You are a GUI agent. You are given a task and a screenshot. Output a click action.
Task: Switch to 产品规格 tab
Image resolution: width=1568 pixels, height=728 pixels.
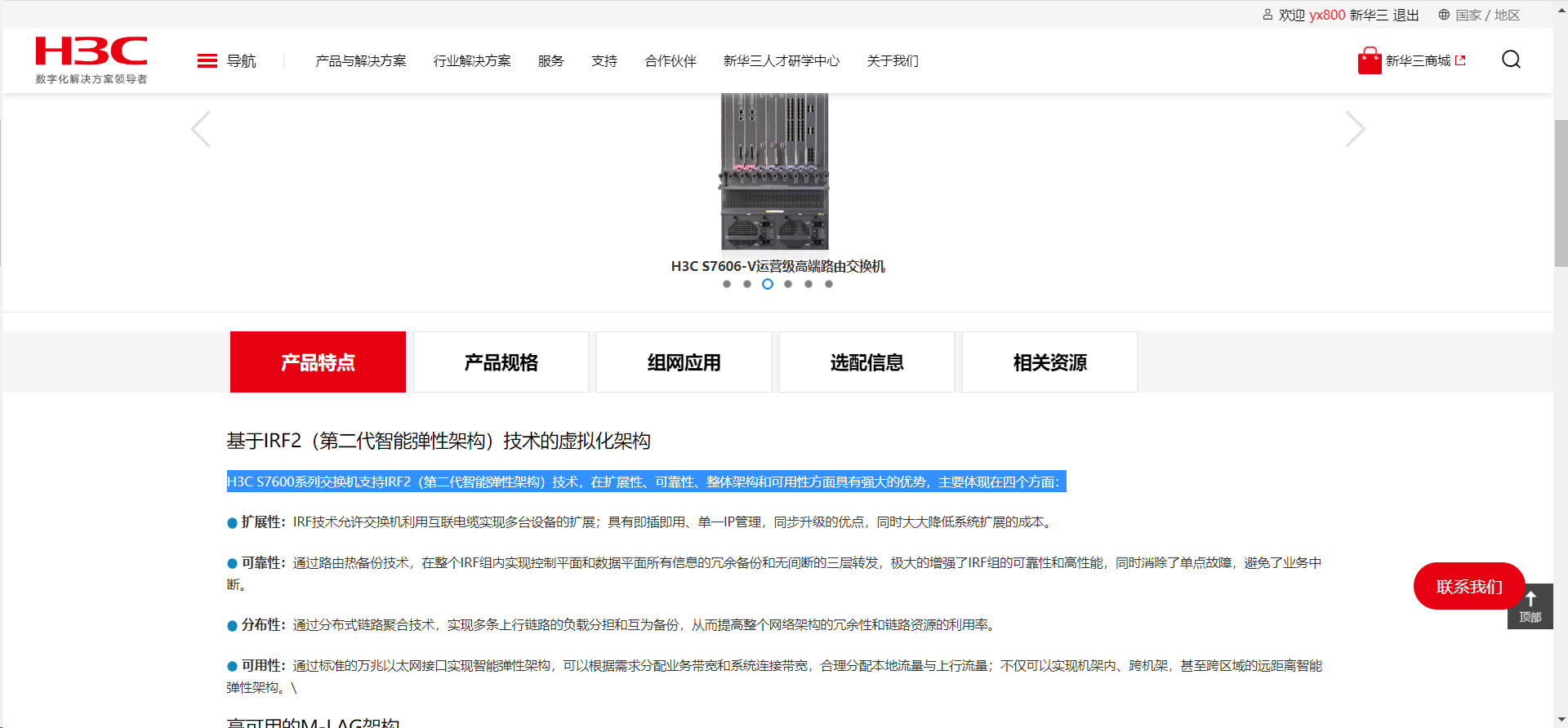[501, 362]
